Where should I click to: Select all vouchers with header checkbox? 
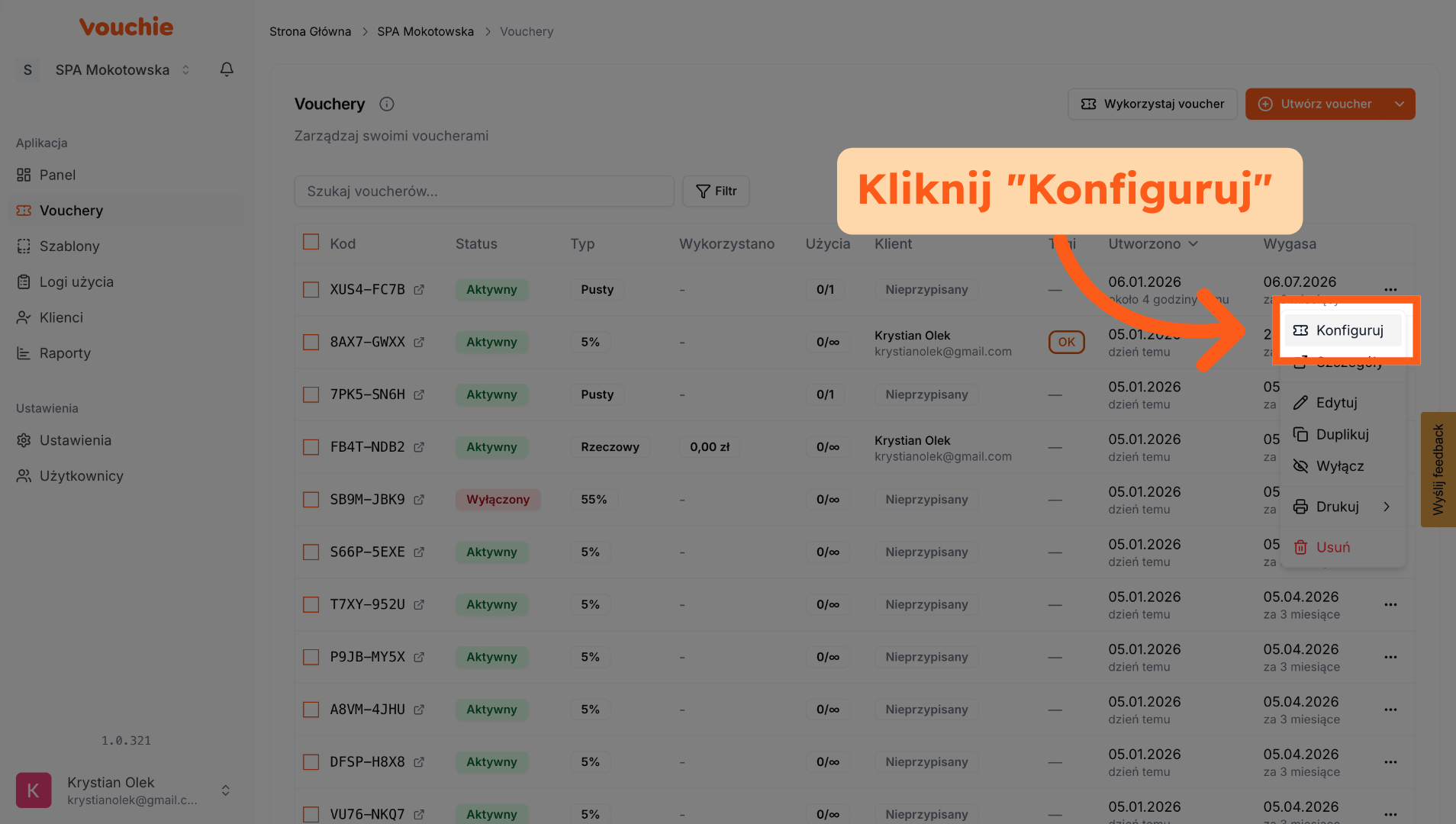click(x=311, y=243)
